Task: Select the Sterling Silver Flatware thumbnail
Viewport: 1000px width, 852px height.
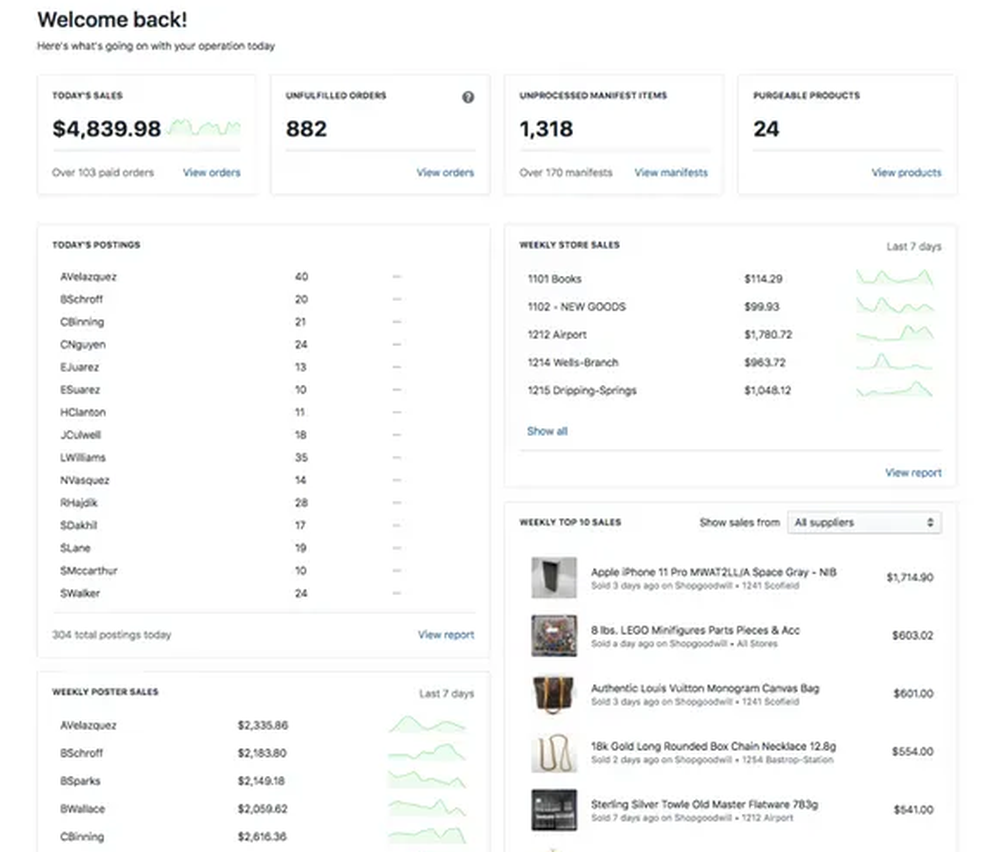Action: tap(554, 809)
